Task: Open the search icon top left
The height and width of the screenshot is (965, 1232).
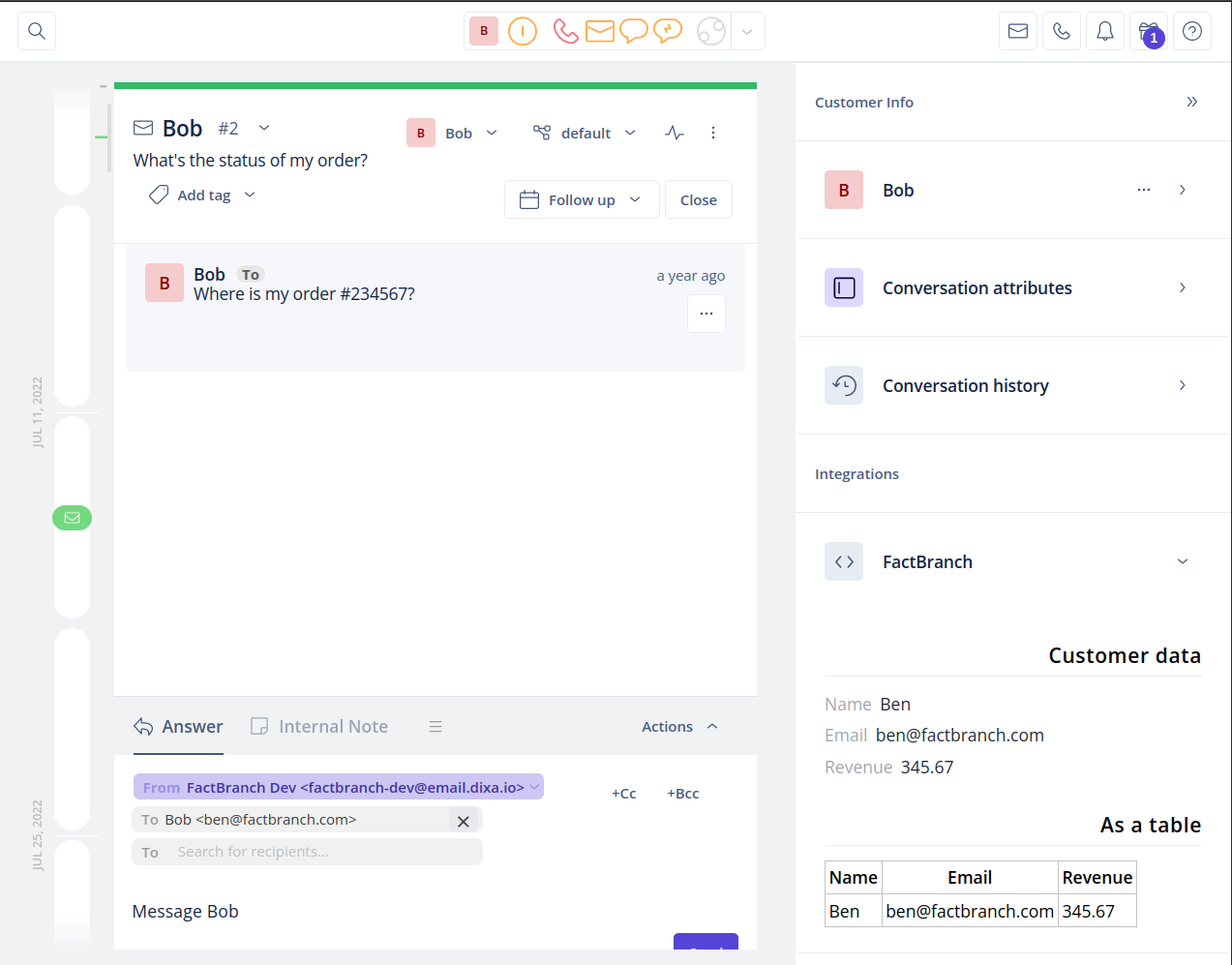Action: (x=36, y=31)
